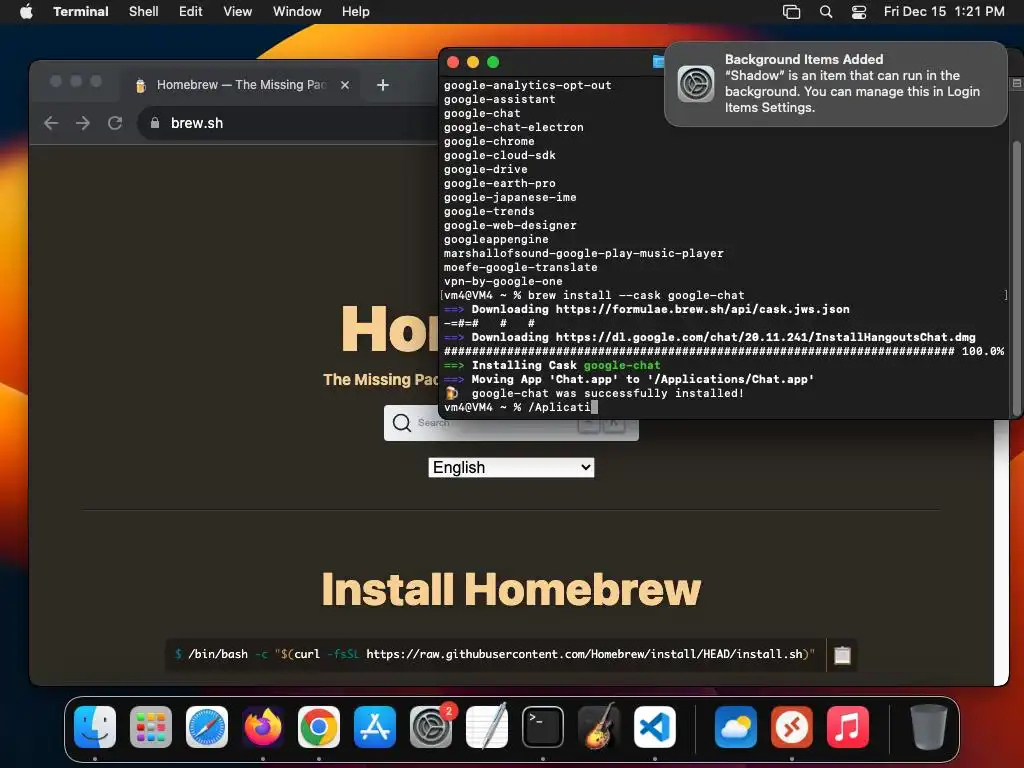Screen dimensions: 1024x768
Task: Open the Shell menu
Action: pyautogui.click(x=144, y=11)
